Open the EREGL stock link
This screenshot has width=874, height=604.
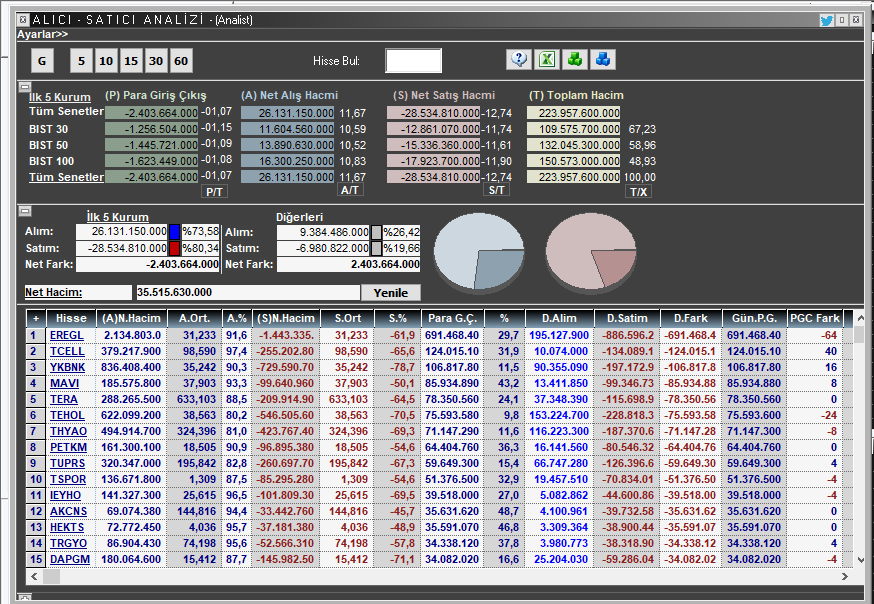(66, 335)
